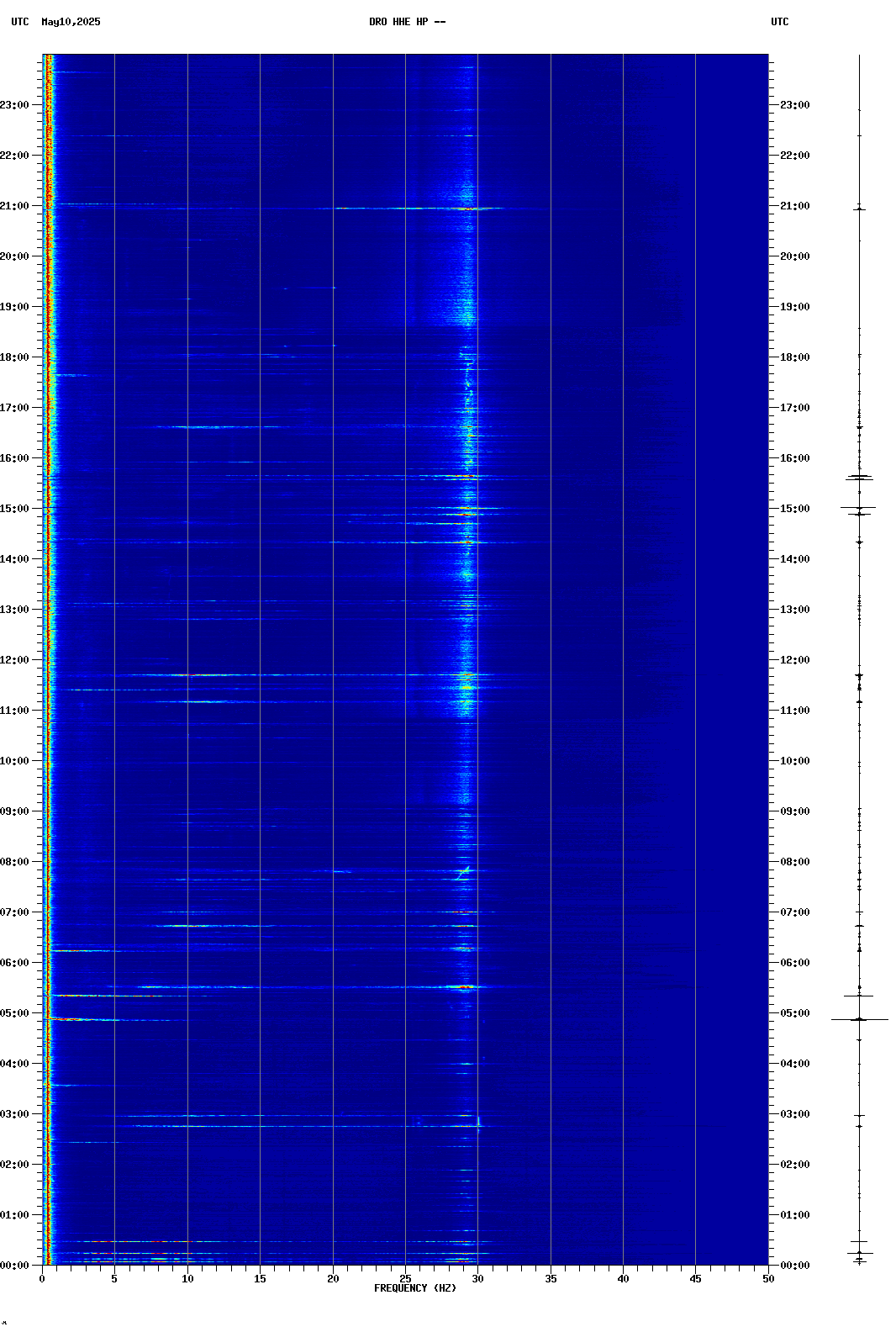896x1332 pixels.
Task: Click the 40 Hz frequency tick label
Action: 623,1279
